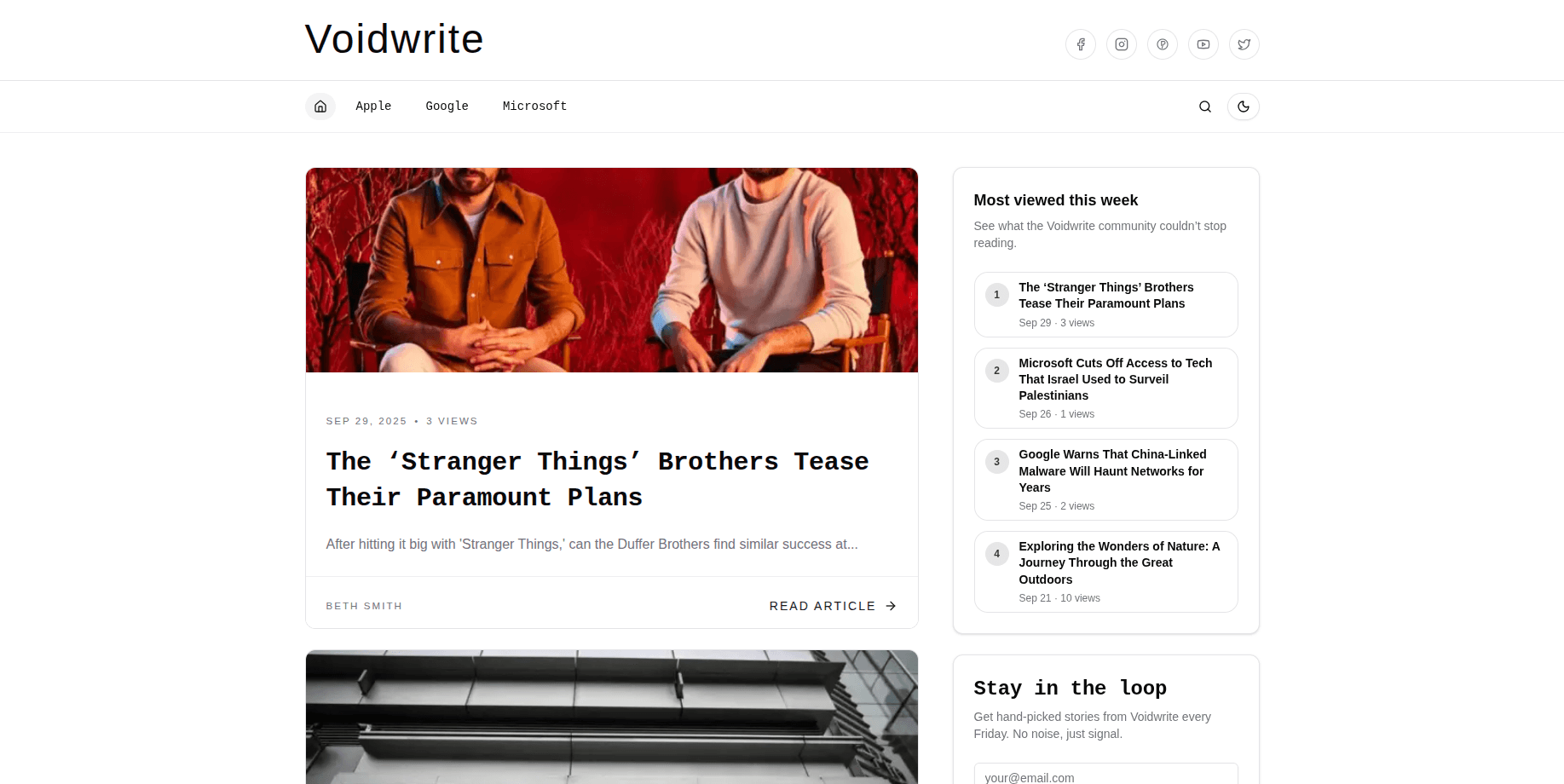Click the Duffer Brothers featured image

(x=611, y=270)
